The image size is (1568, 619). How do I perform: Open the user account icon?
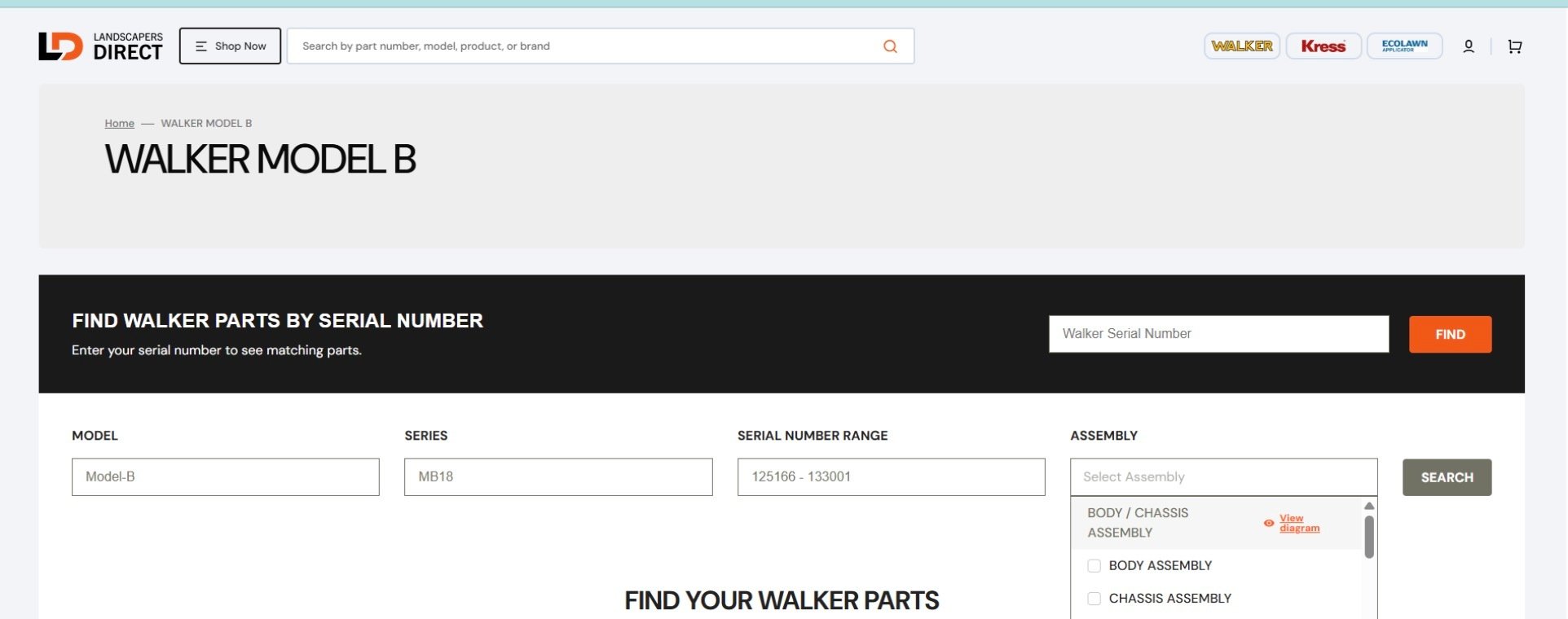tap(1469, 46)
